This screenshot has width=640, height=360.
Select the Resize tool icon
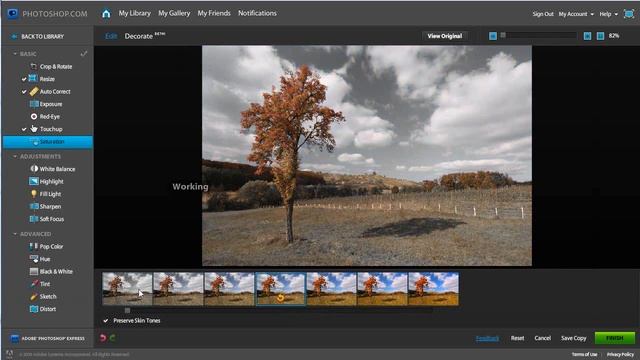coord(33,78)
